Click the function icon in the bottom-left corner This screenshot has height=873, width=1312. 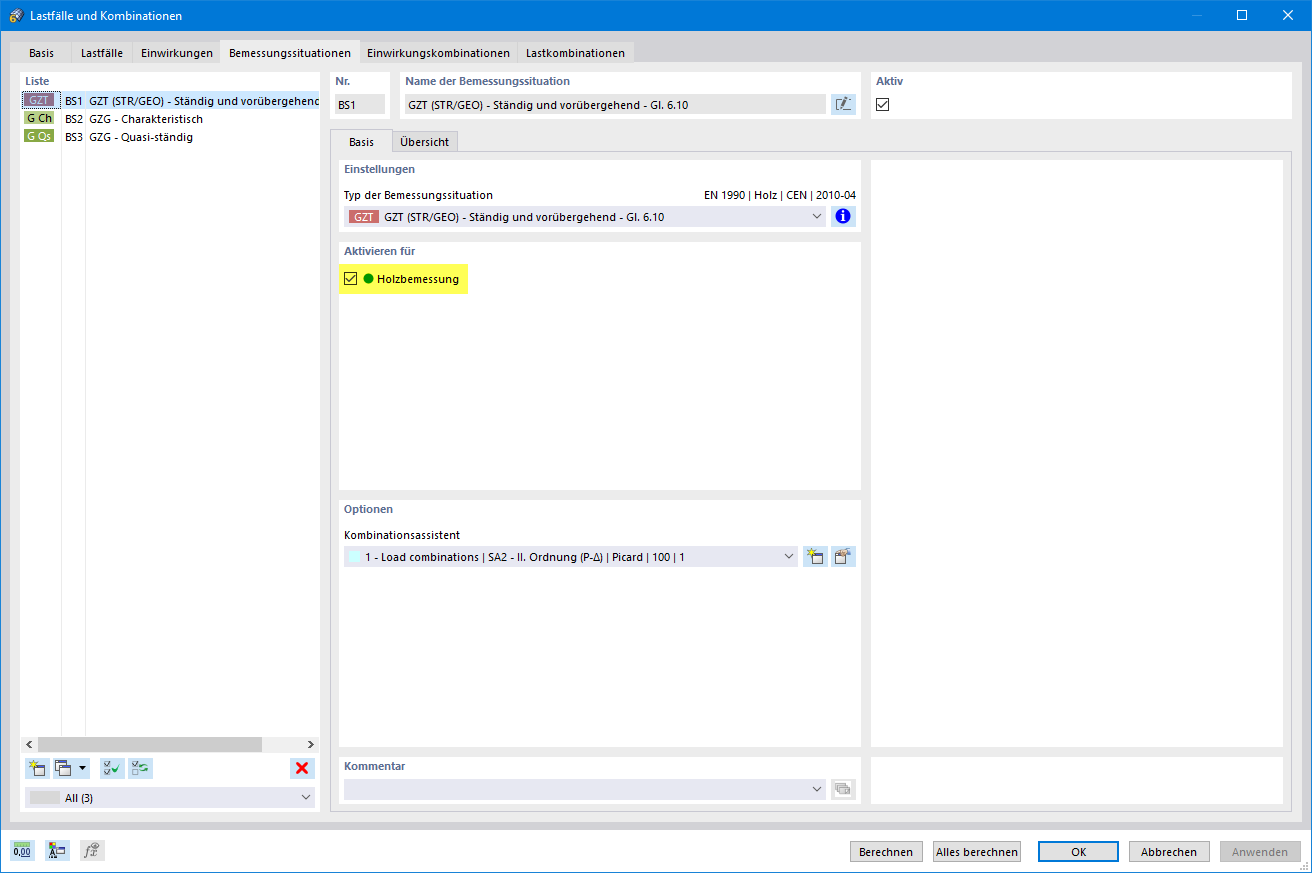[x=92, y=851]
